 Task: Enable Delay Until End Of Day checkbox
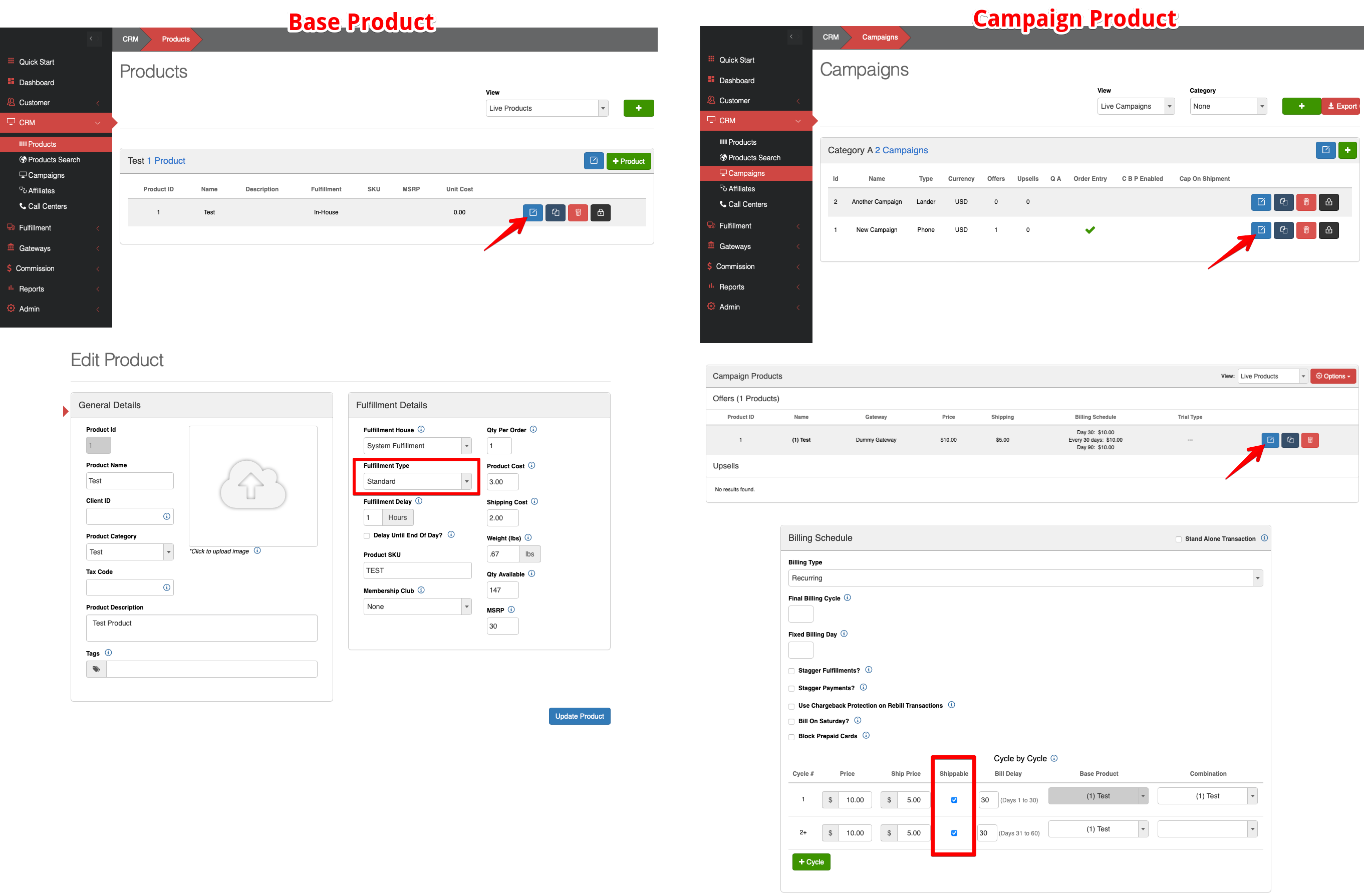pyautogui.click(x=367, y=536)
